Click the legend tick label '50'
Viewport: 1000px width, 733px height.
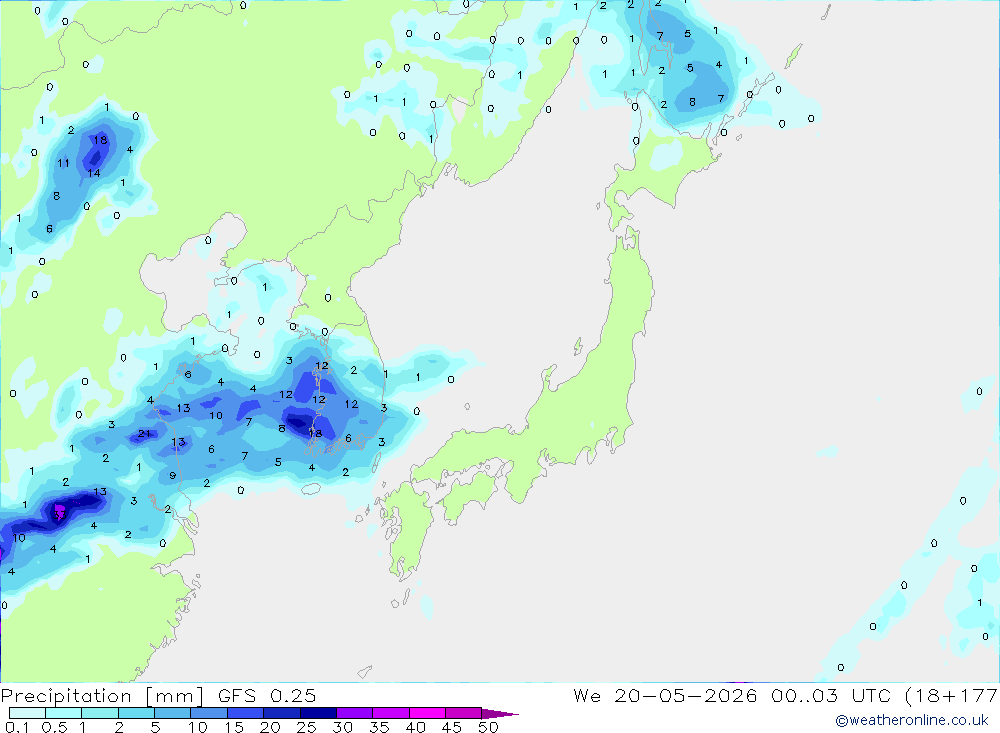tap(489, 727)
